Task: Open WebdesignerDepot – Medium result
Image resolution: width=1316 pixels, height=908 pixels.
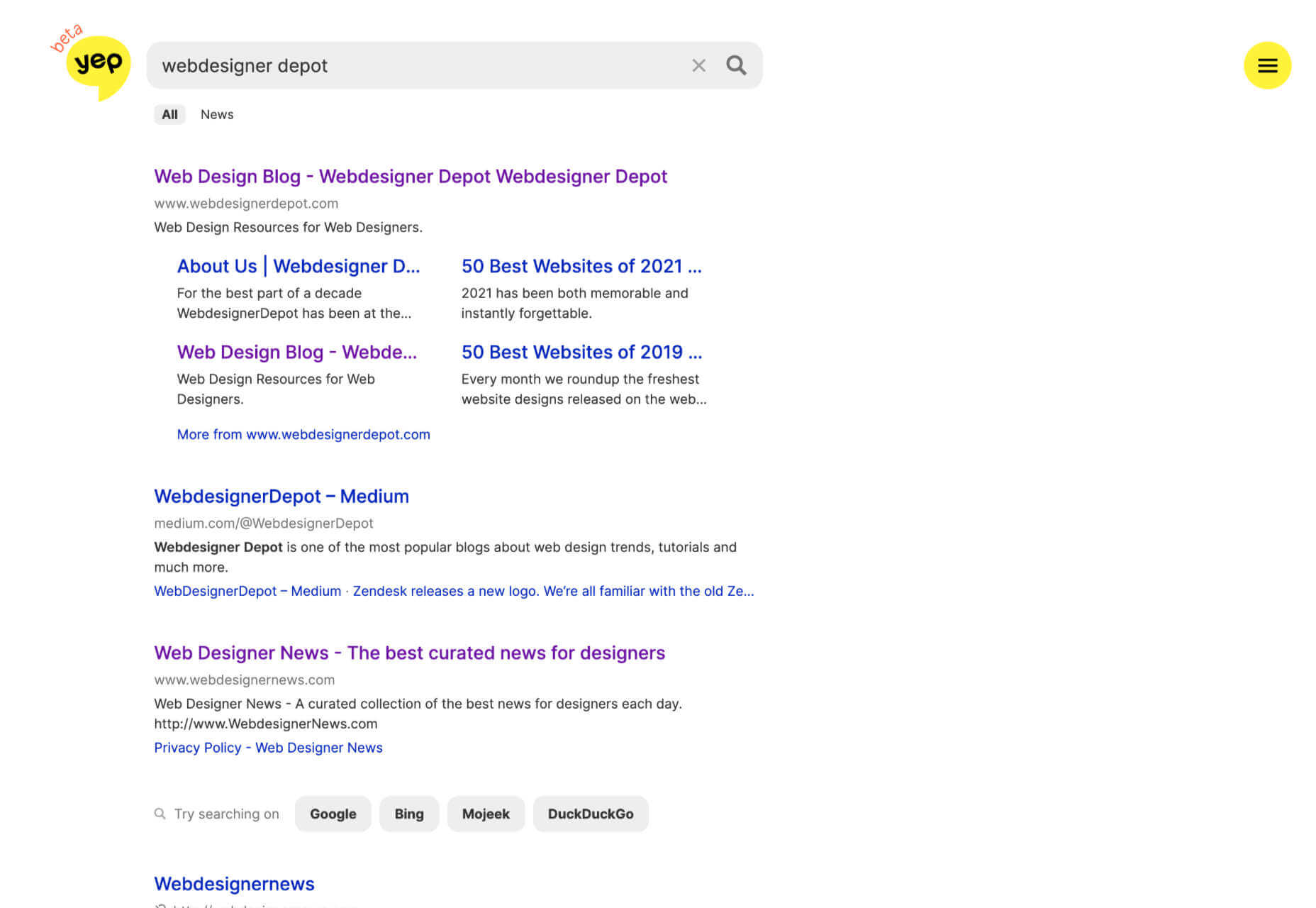Action: (x=281, y=496)
